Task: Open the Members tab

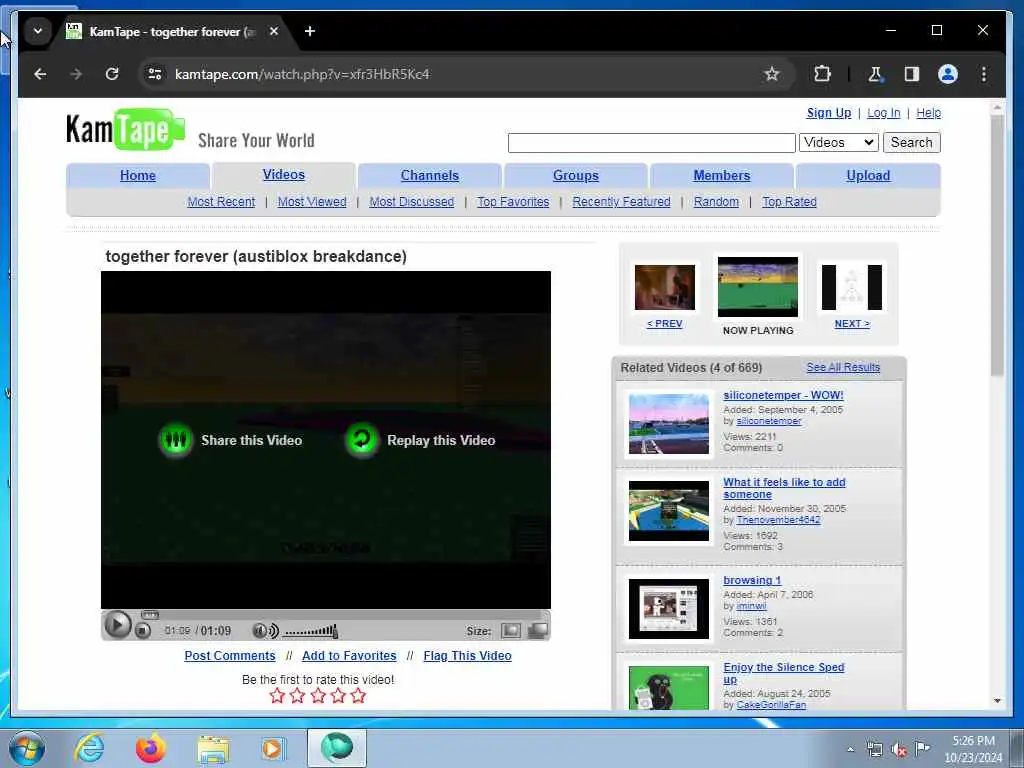Action: point(722,175)
